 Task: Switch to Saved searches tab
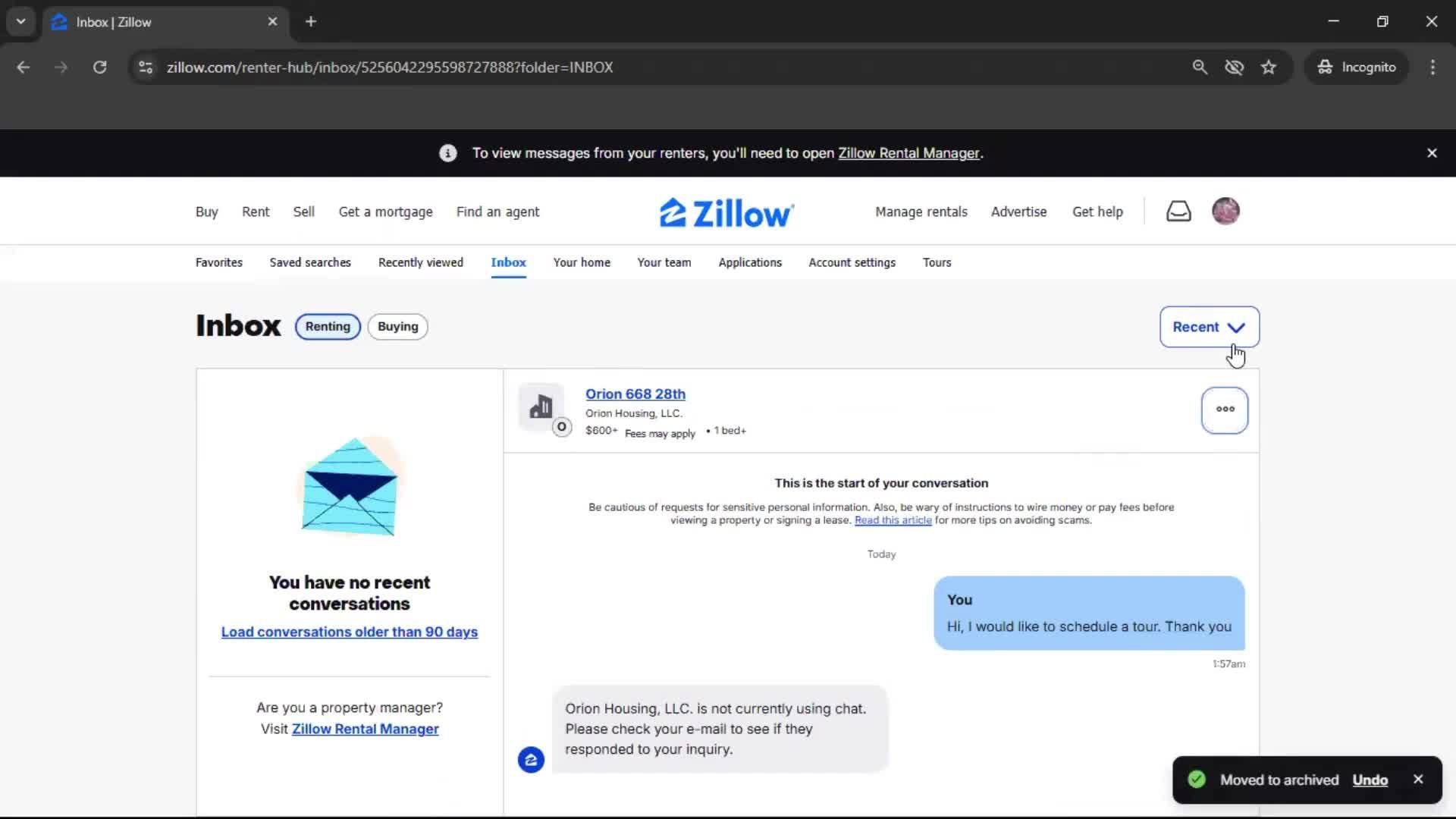pyautogui.click(x=309, y=262)
